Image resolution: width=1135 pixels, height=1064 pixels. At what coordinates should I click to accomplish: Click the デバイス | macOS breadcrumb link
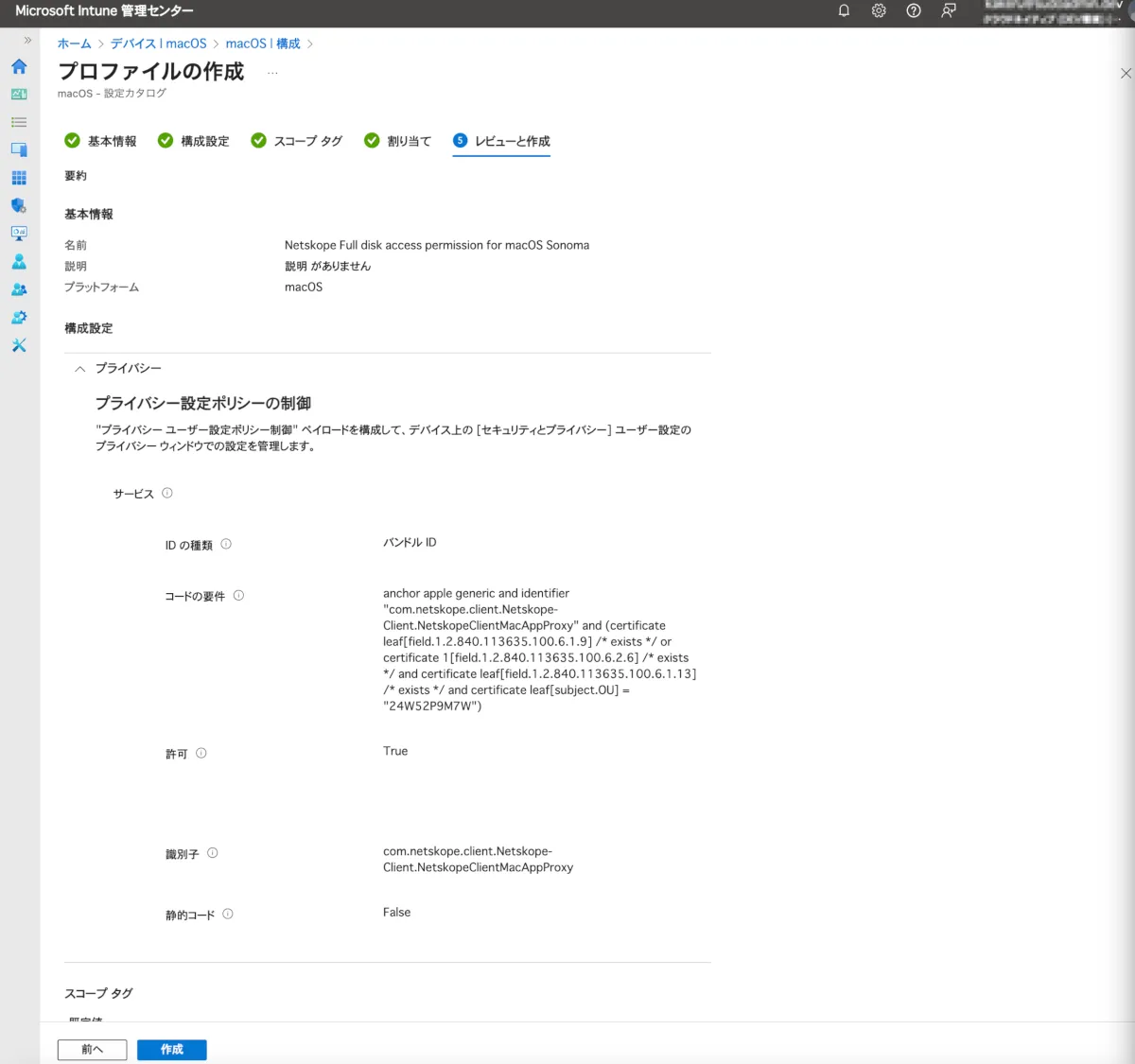pyautogui.click(x=158, y=44)
